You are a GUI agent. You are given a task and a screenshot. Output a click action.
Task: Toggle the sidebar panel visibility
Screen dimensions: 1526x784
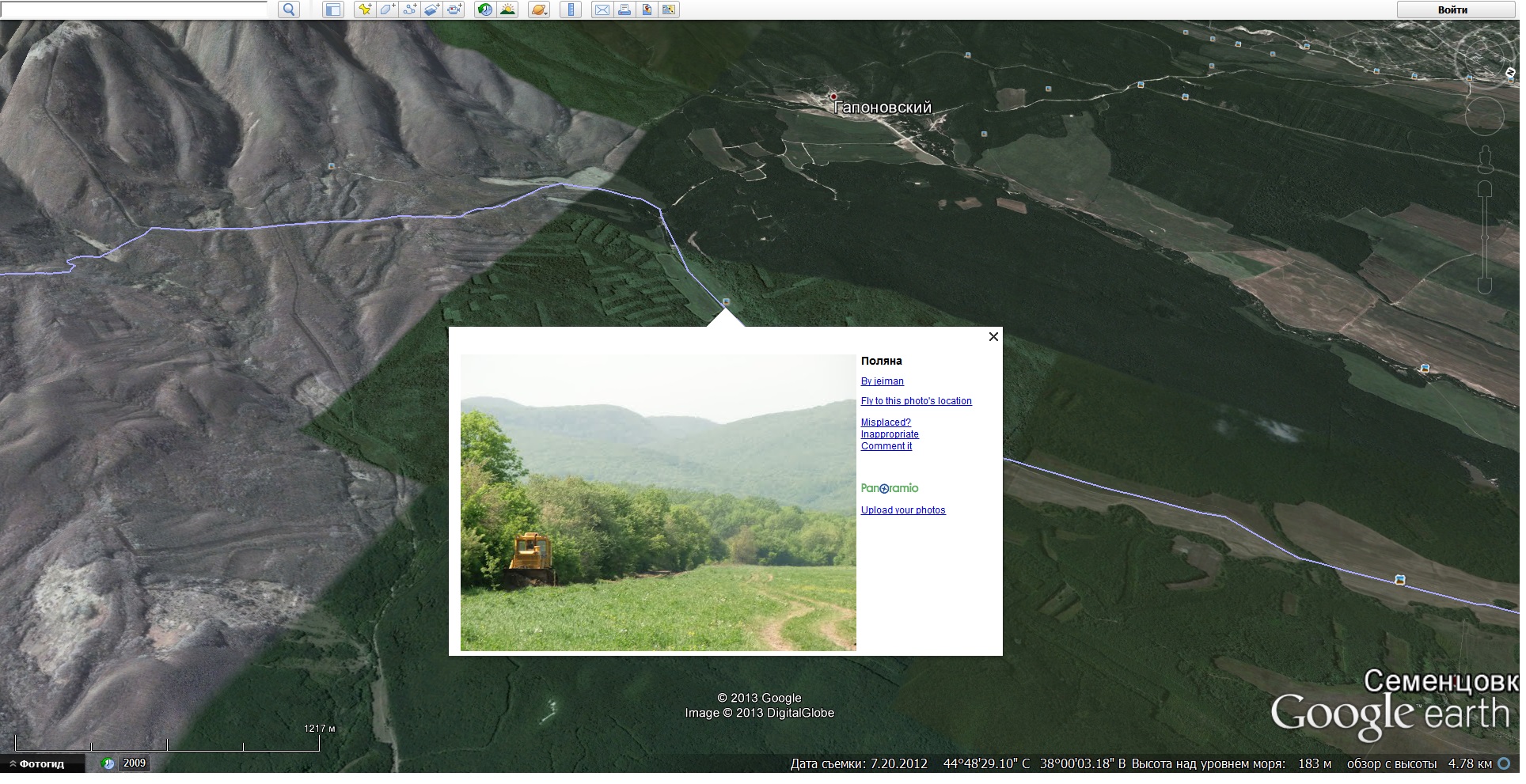[333, 9]
